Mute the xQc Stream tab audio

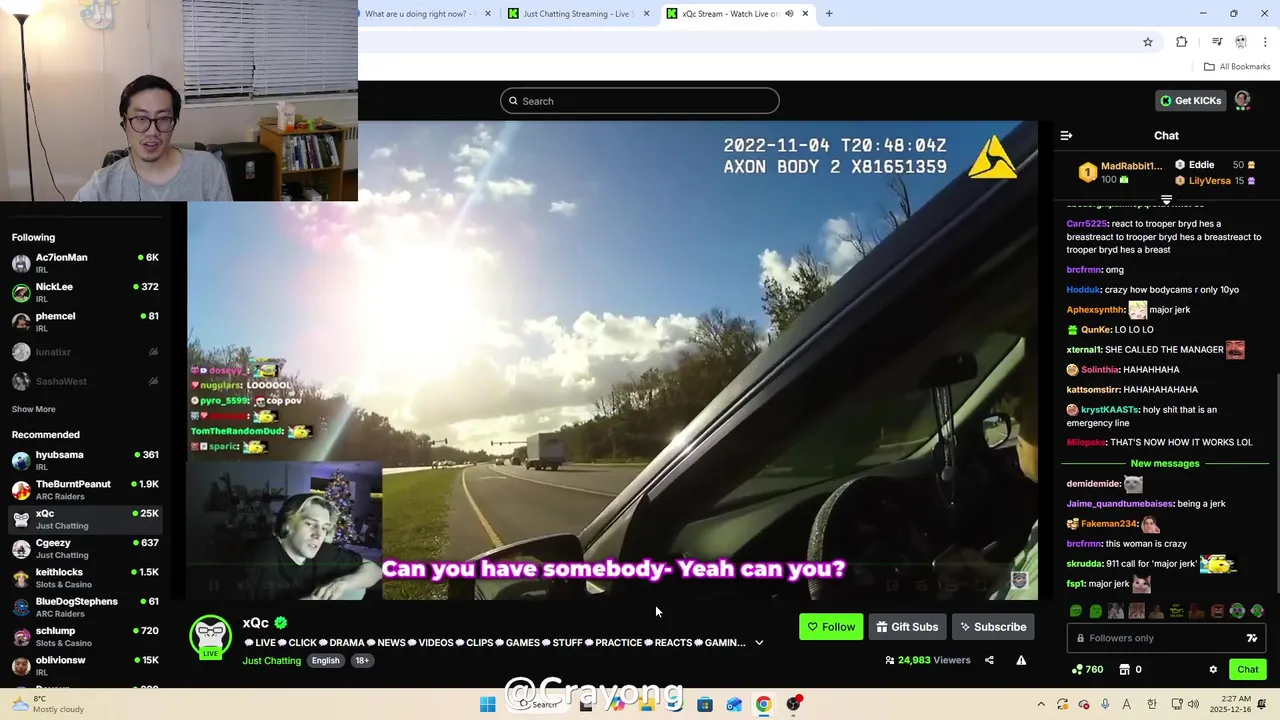click(x=789, y=14)
